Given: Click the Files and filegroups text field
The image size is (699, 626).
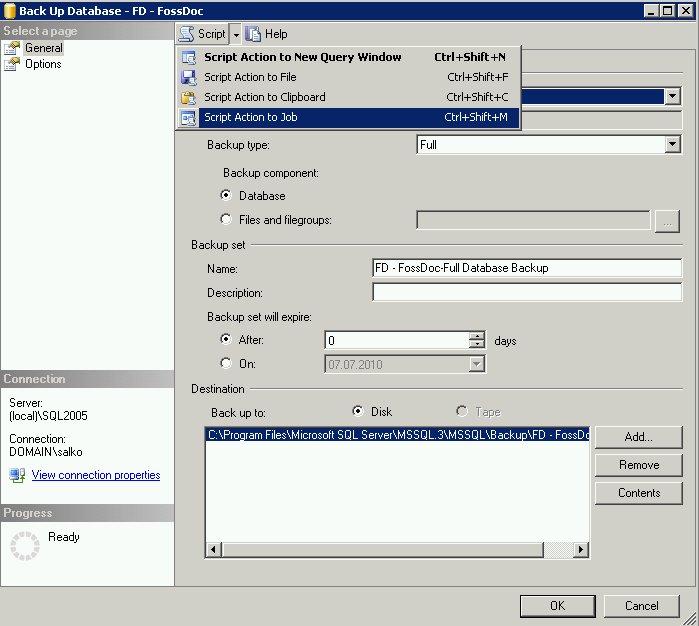Looking at the screenshot, I should (x=533, y=220).
